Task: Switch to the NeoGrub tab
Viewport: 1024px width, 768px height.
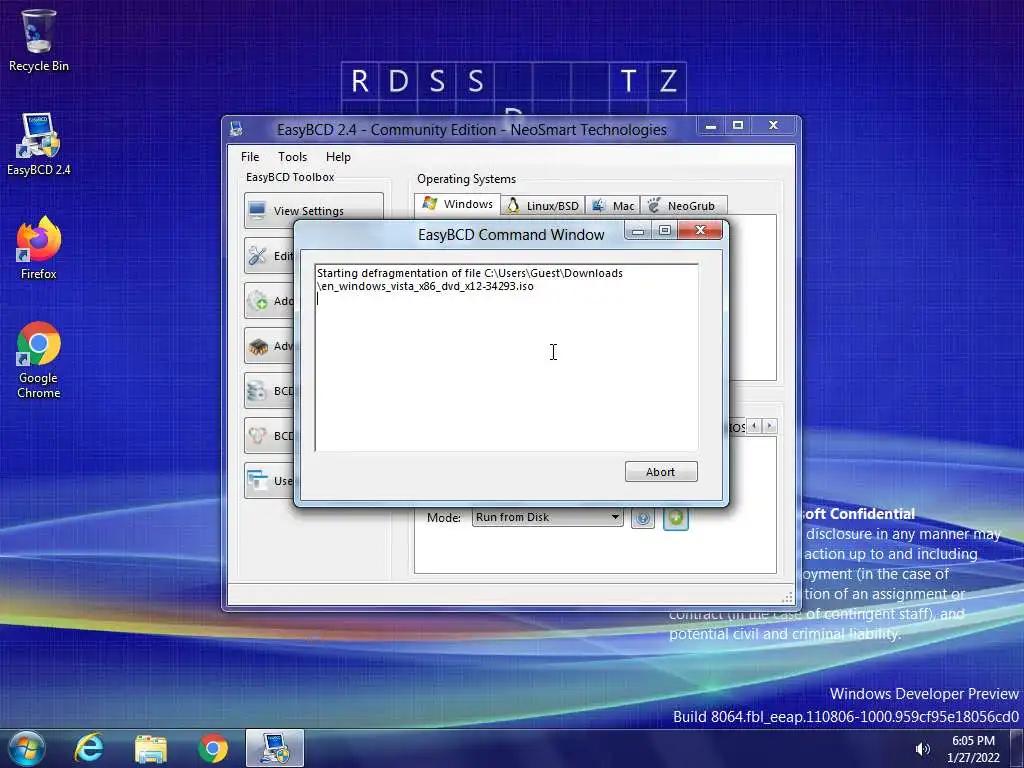Action: click(x=683, y=206)
